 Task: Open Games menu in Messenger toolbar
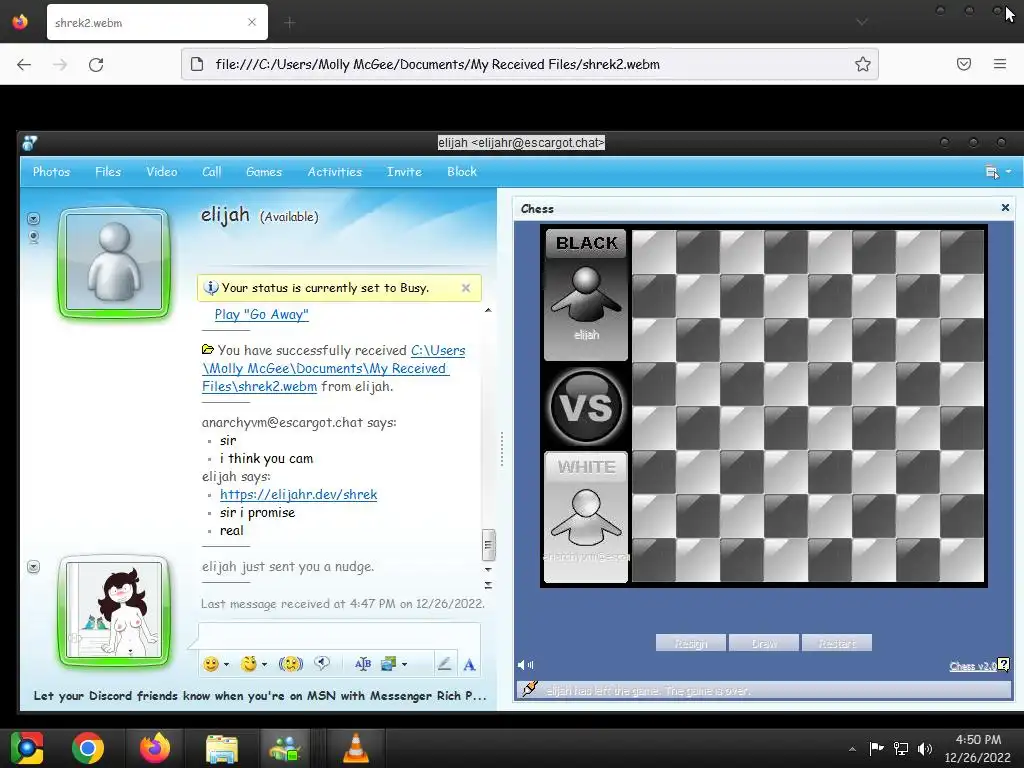pyautogui.click(x=264, y=172)
